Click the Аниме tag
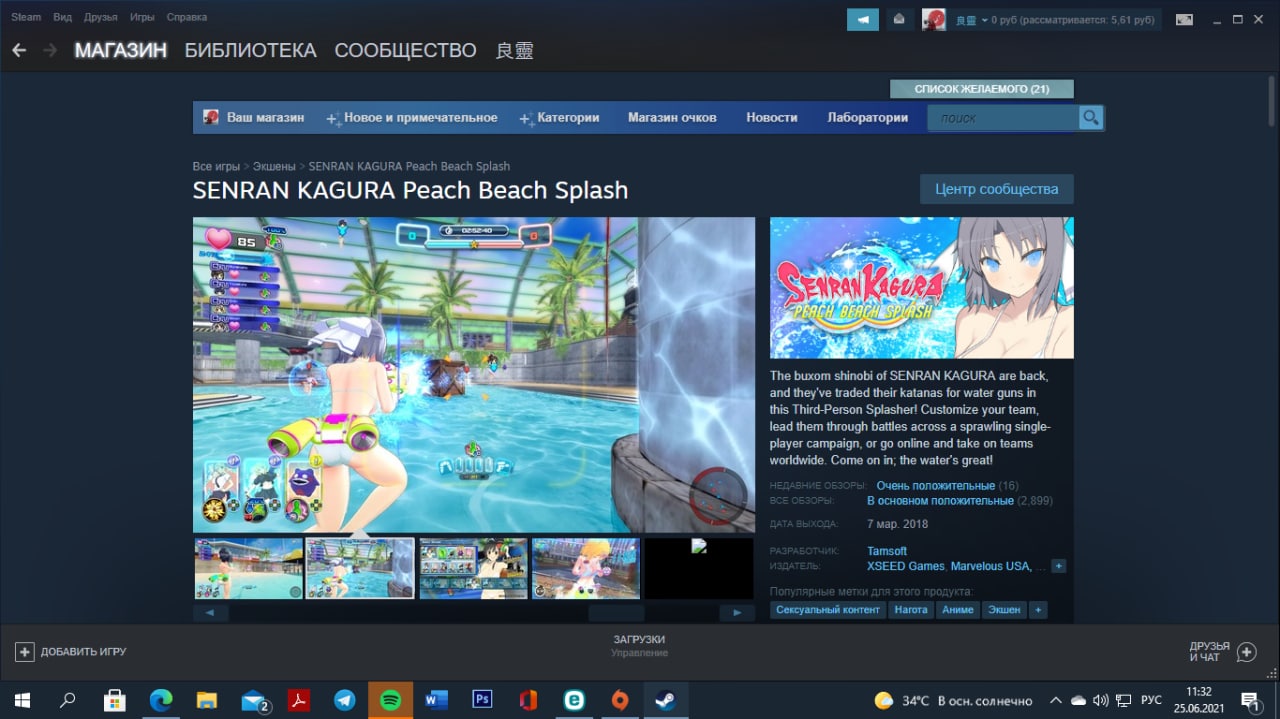 pyautogui.click(x=958, y=610)
